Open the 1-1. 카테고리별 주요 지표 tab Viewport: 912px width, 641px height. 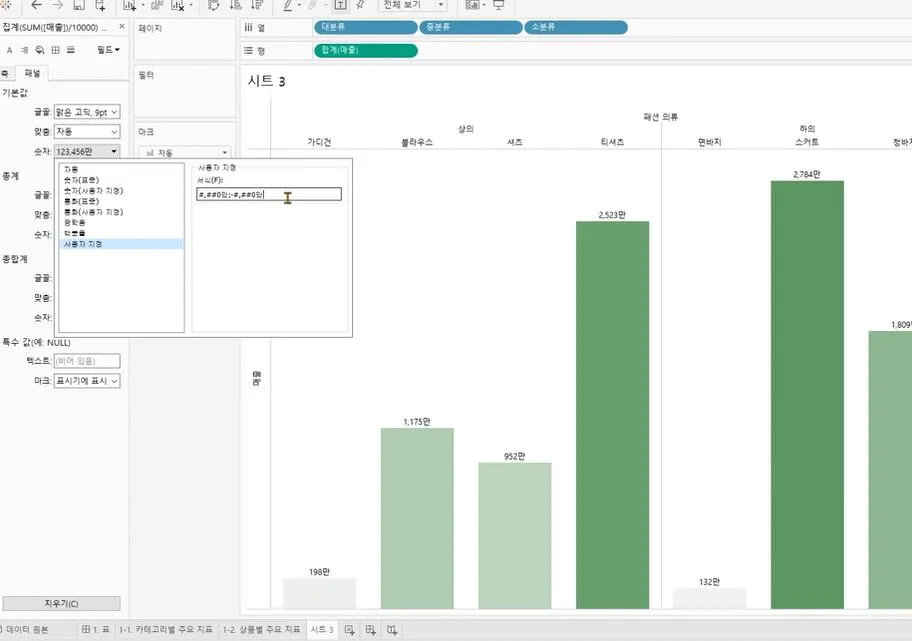[x=166, y=629]
